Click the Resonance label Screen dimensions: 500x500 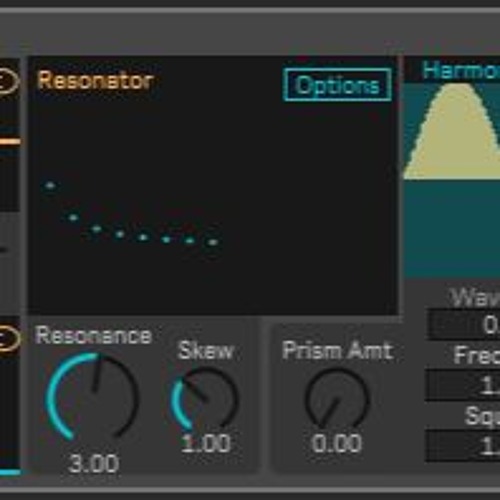[x=93, y=335]
